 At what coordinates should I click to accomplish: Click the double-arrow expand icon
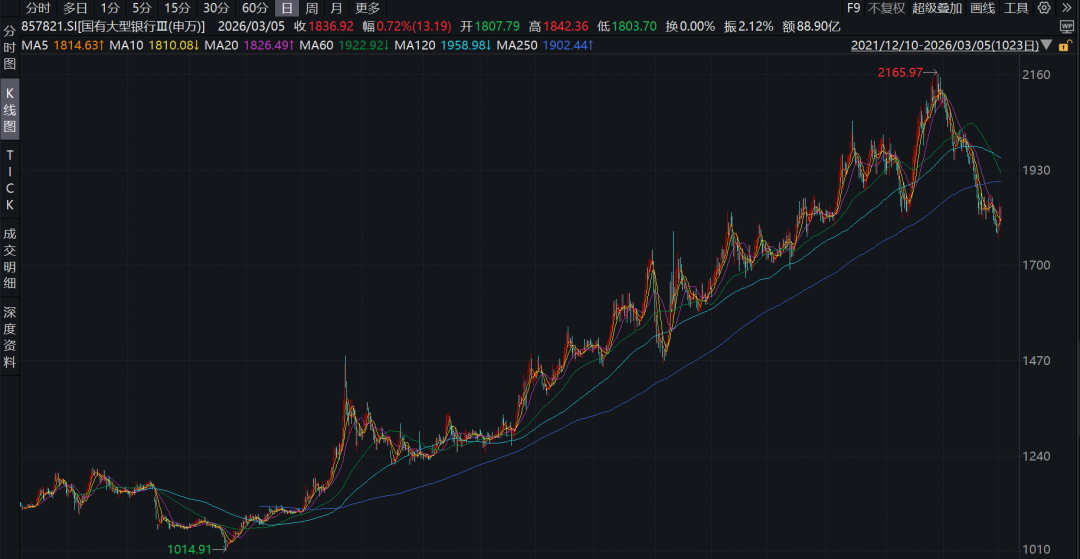click(1066, 8)
